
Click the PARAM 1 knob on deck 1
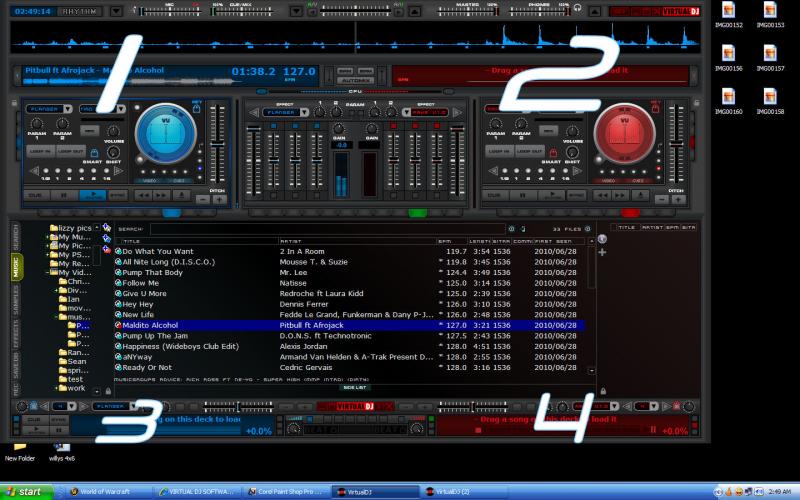click(x=37, y=123)
